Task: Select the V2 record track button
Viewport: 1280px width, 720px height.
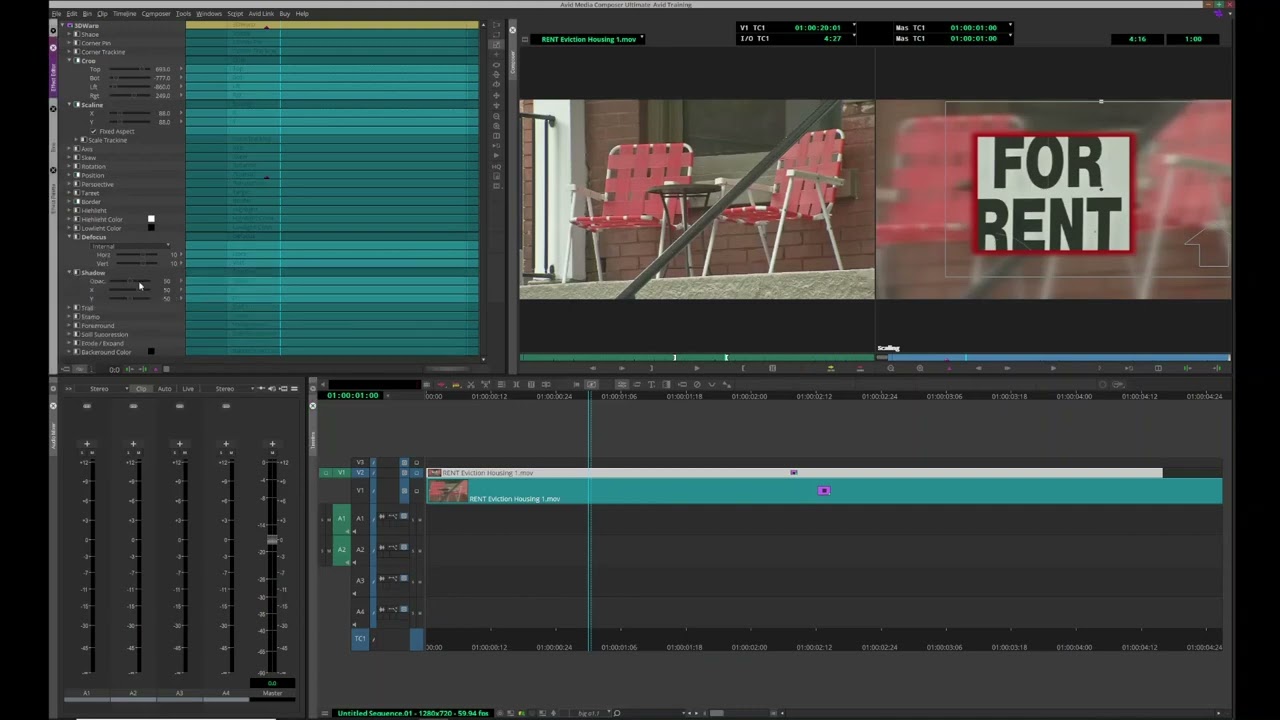Action: point(361,472)
